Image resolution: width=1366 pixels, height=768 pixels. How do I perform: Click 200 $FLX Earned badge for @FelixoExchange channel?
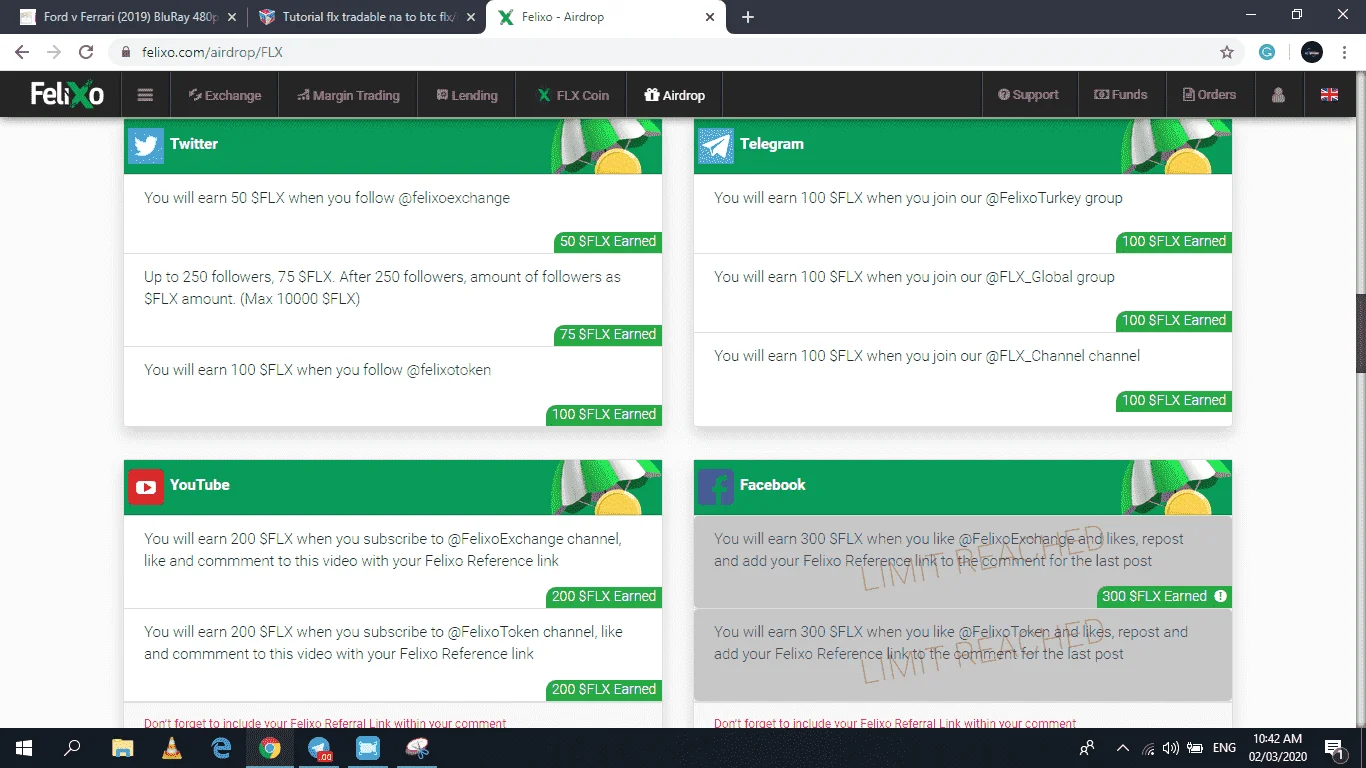[x=604, y=596]
